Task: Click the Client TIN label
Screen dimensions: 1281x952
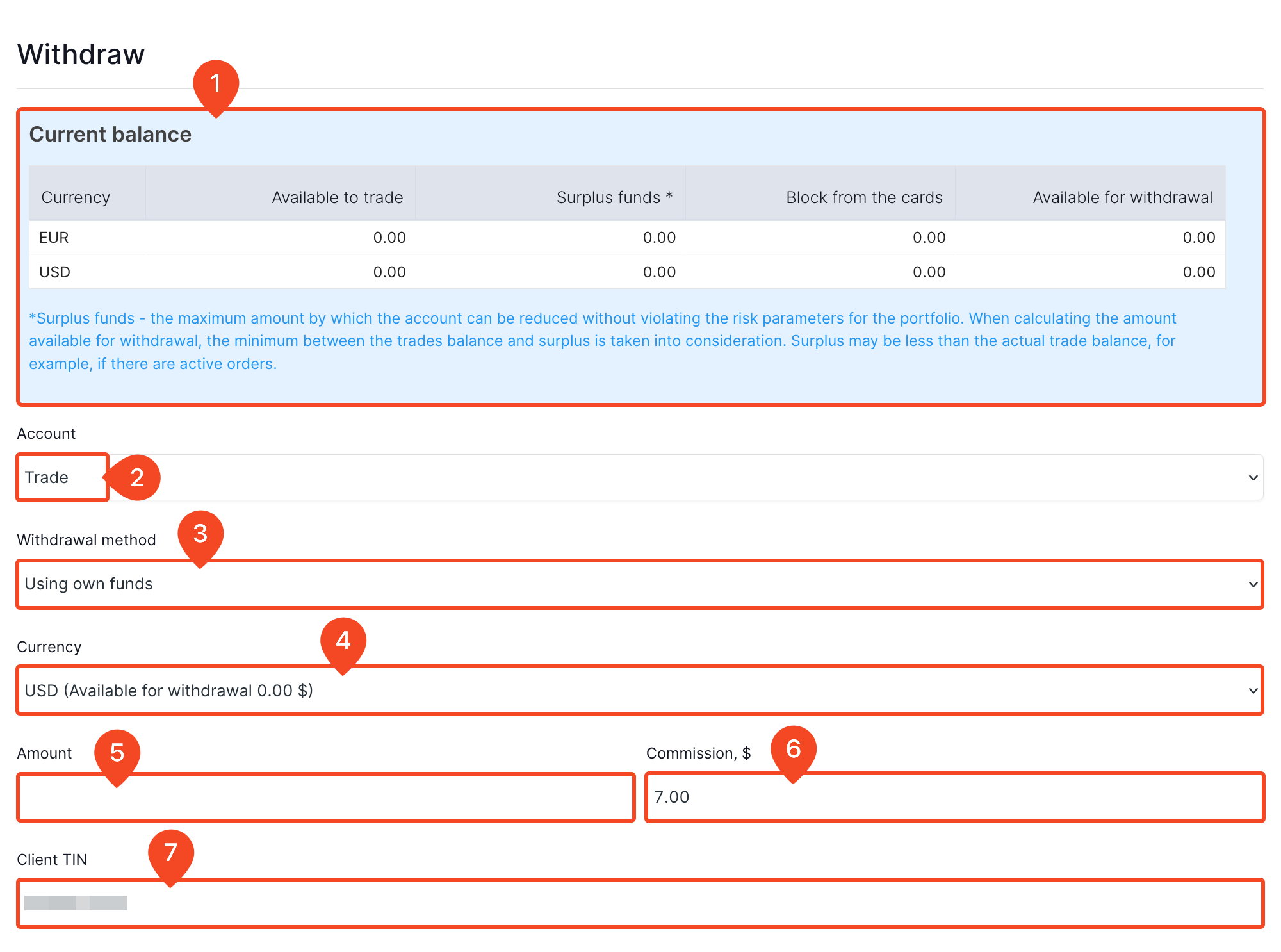Action: [52, 860]
